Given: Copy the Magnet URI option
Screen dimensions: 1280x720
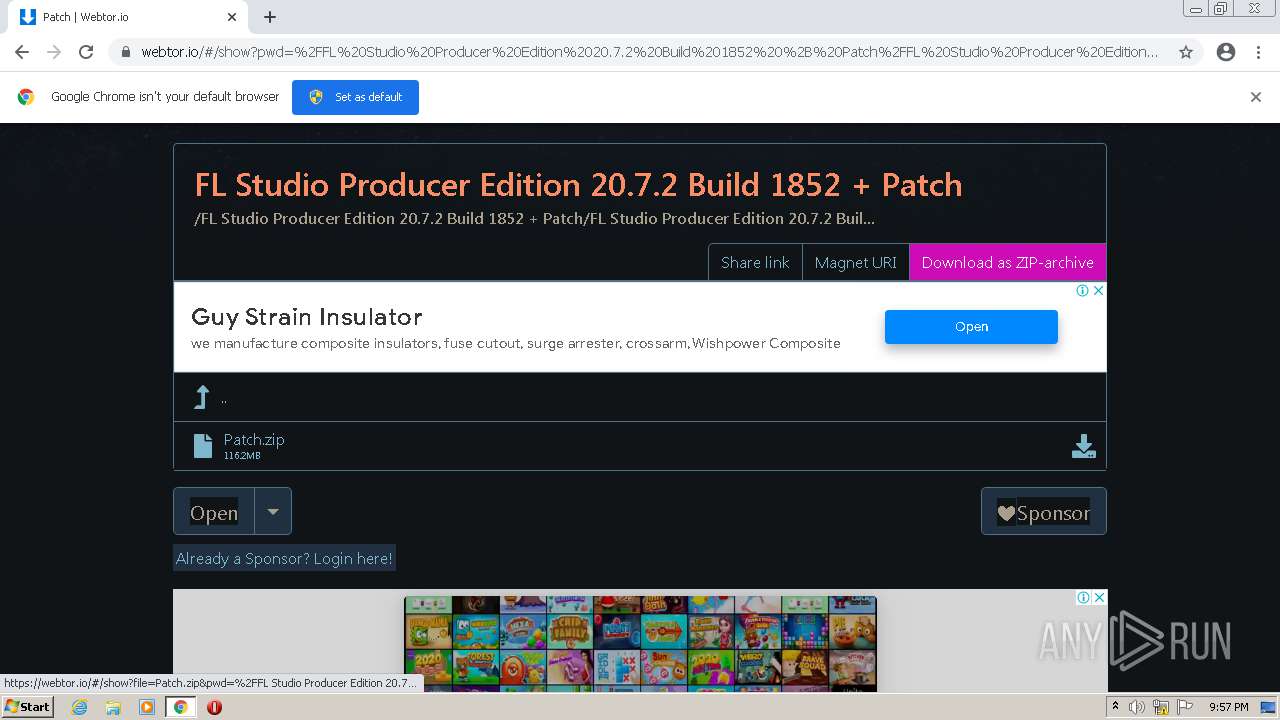Looking at the screenshot, I should pyautogui.click(x=856, y=262).
